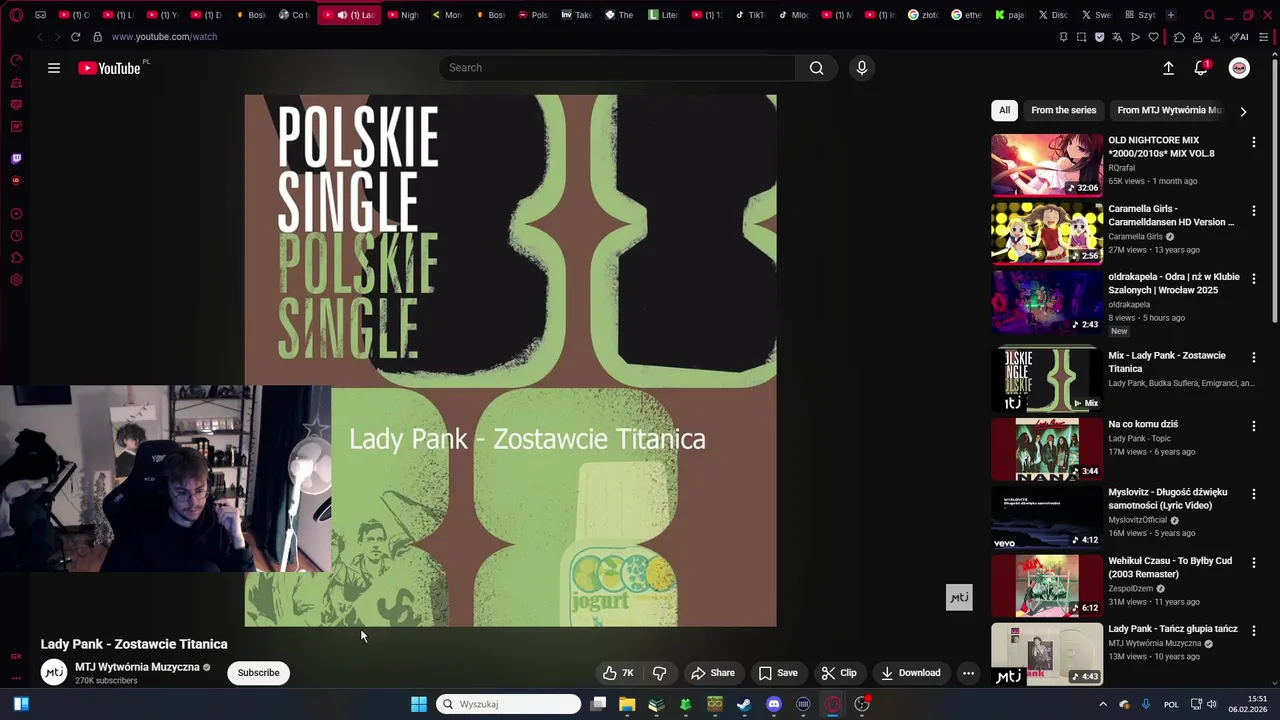Like the video with thumbs up

[618, 673]
